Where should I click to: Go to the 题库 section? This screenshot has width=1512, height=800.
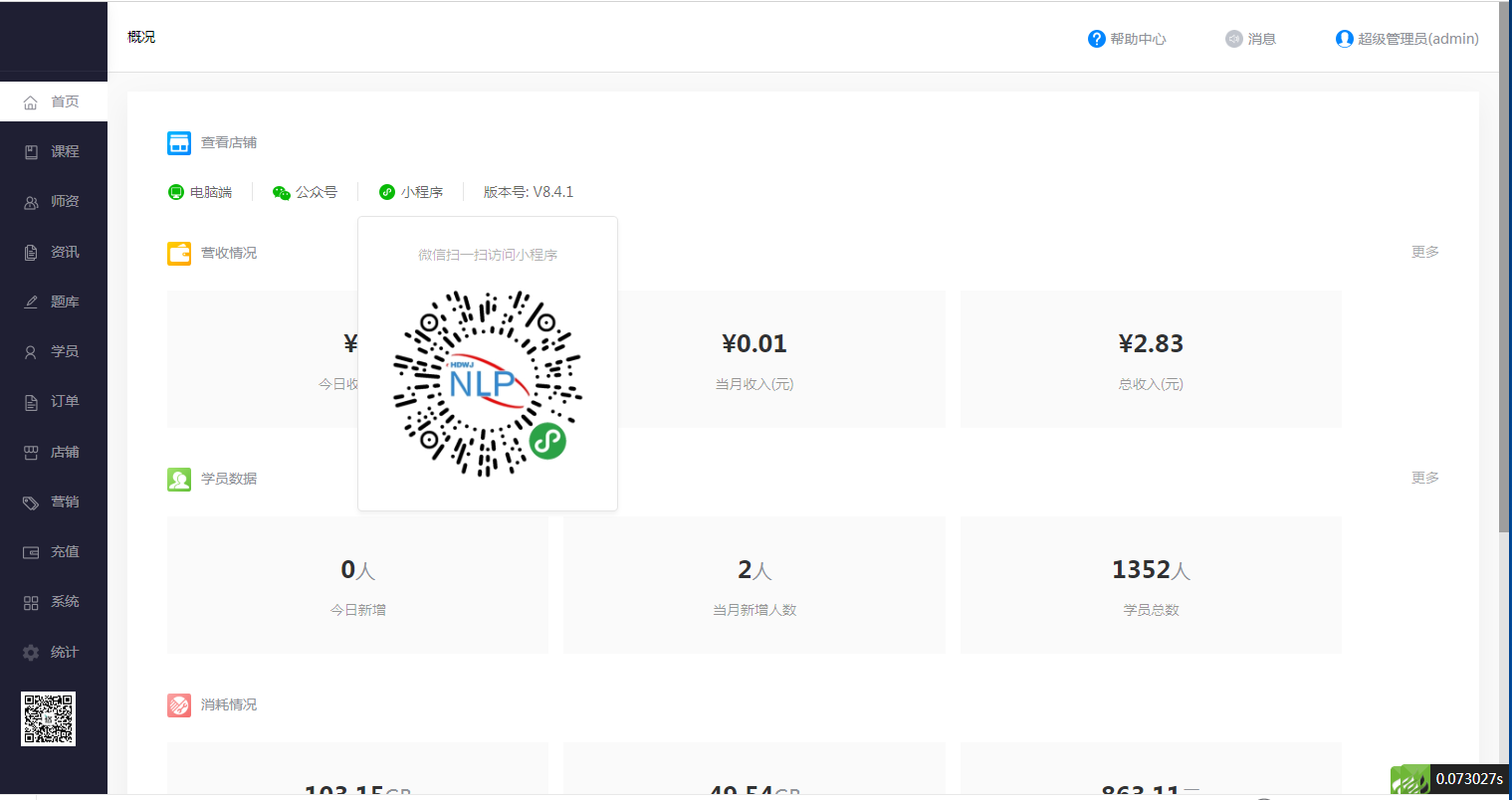click(x=54, y=301)
